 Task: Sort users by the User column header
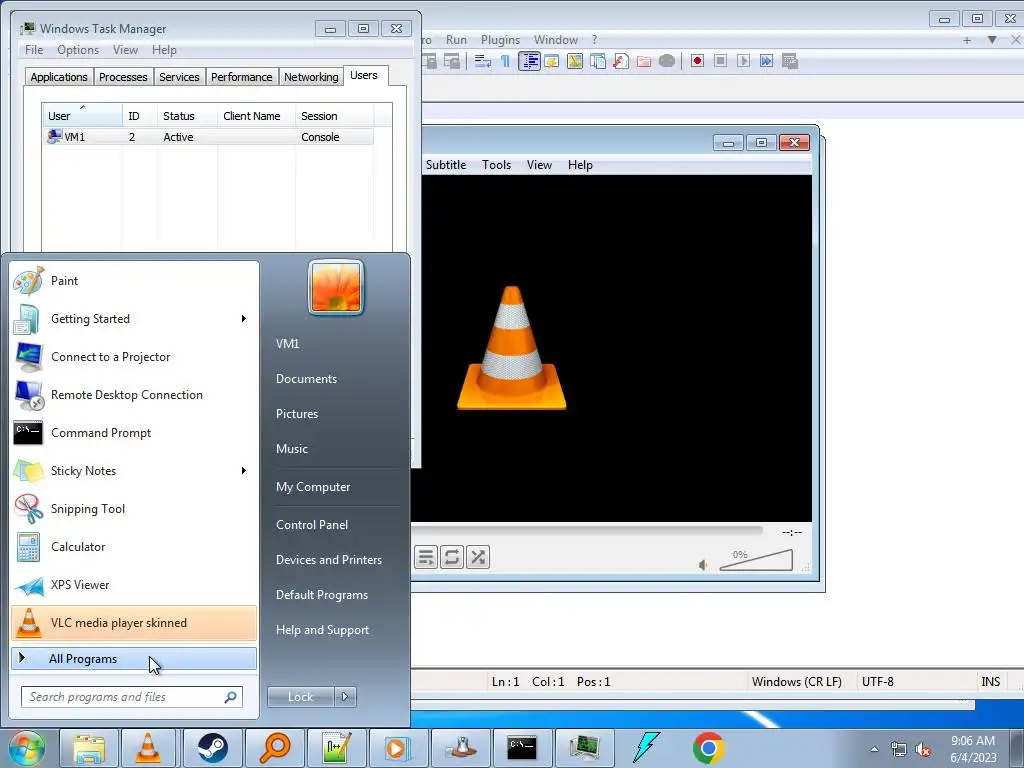(82, 116)
